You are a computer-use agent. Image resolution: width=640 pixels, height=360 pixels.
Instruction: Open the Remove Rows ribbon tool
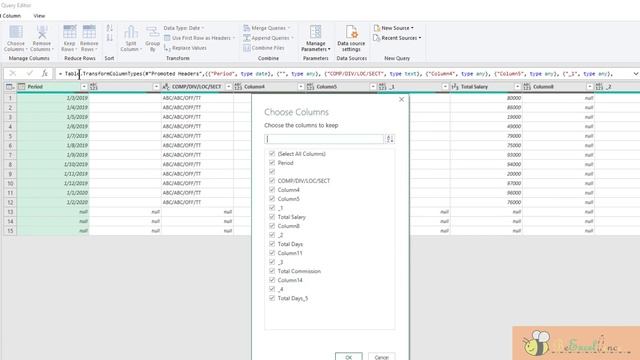[x=89, y=38]
